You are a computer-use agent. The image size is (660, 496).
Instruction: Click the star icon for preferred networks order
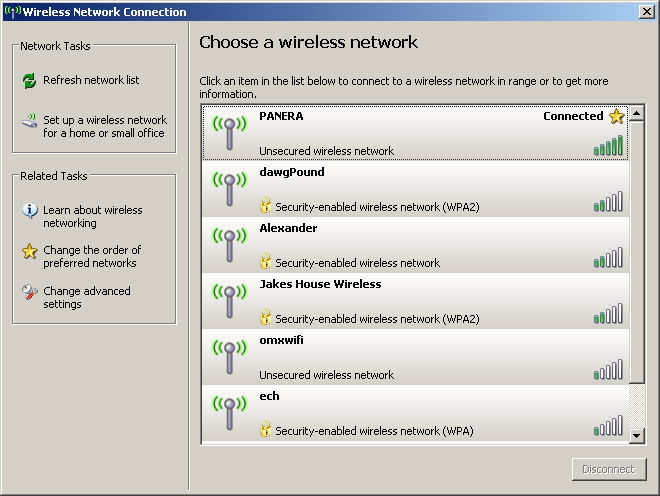[x=30, y=252]
